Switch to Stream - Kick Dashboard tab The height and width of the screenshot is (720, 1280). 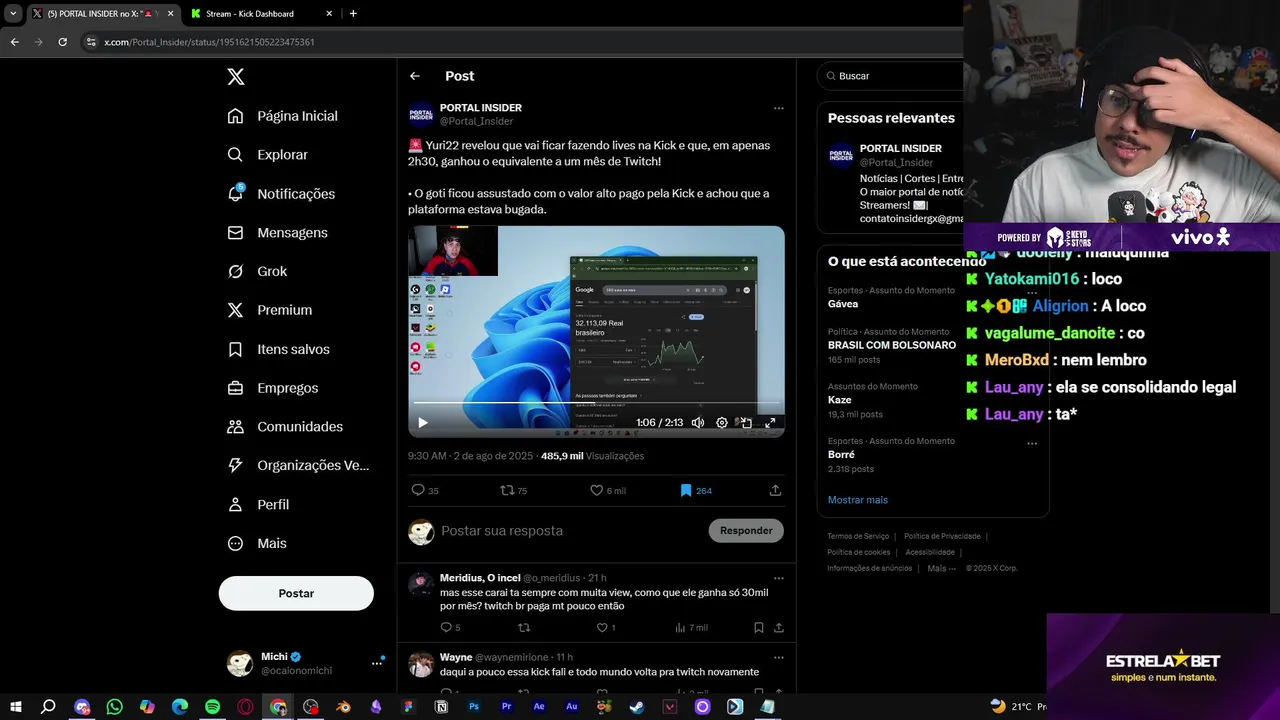point(260,14)
